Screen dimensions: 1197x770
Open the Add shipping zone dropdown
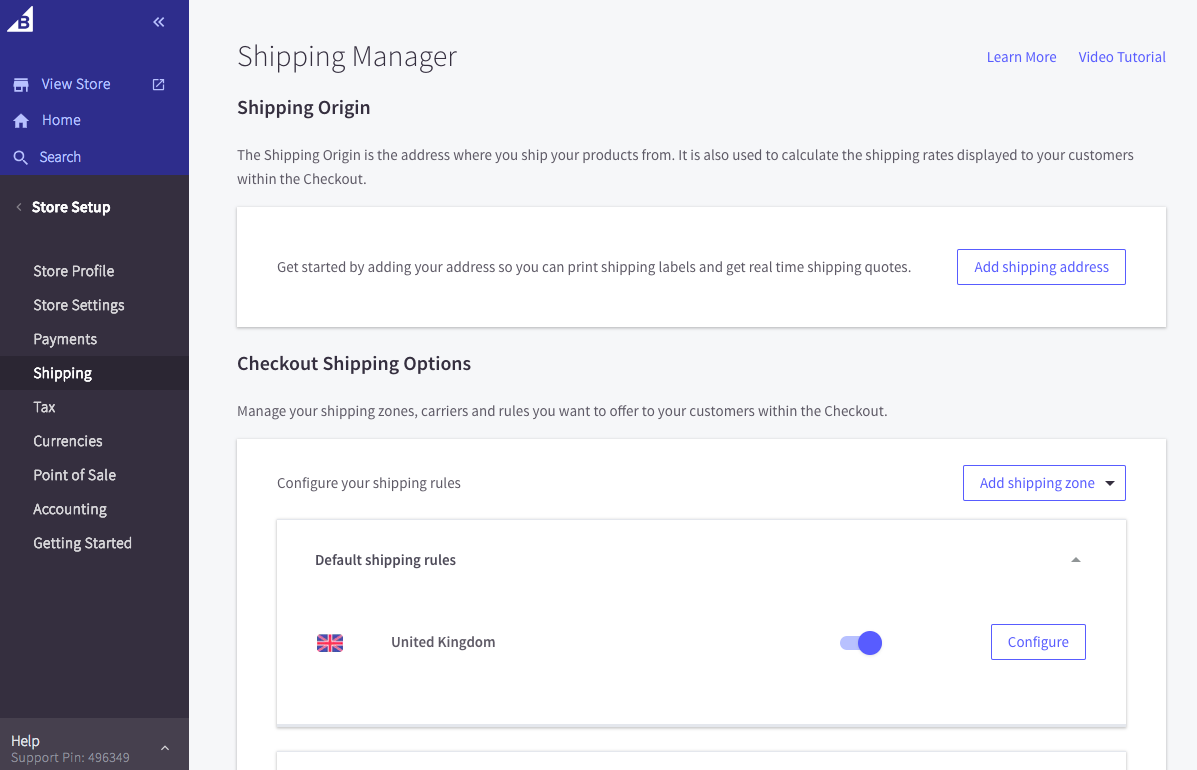click(x=1044, y=483)
